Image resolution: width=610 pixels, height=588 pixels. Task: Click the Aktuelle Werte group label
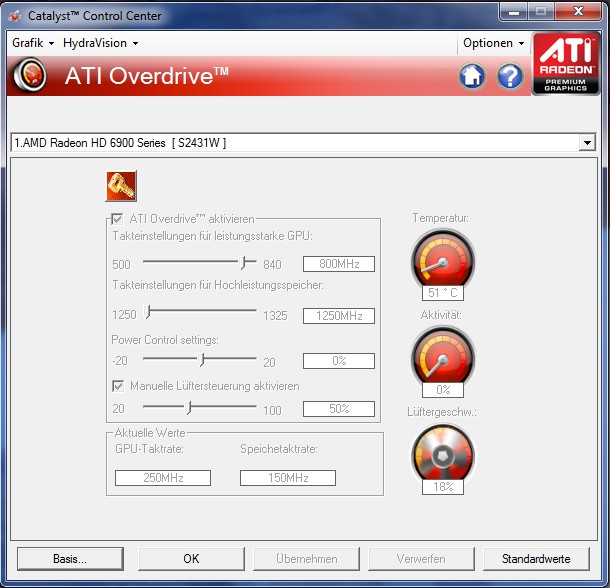[x=150, y=433]
